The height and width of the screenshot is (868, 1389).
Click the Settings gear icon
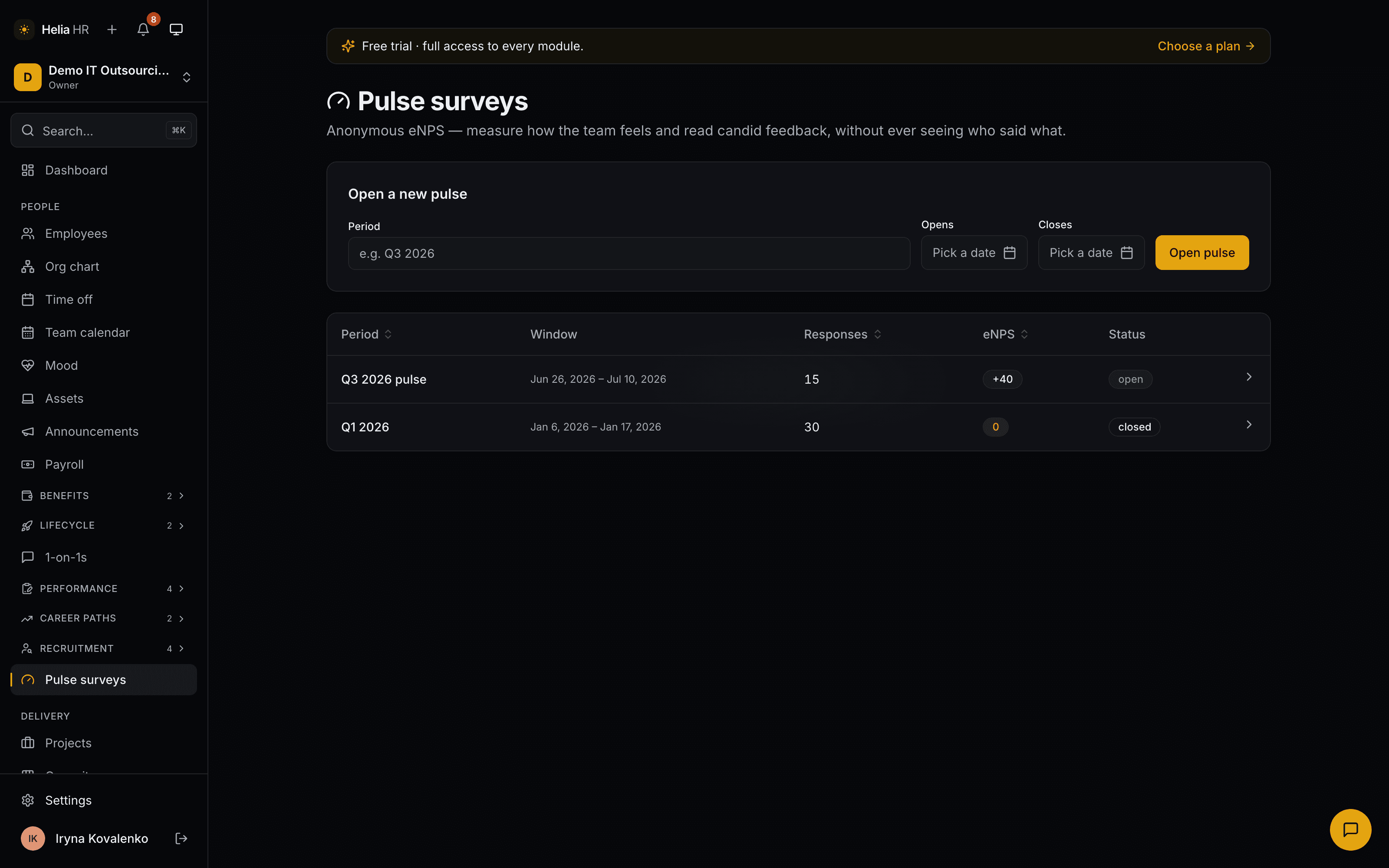[x=27, y=800]
